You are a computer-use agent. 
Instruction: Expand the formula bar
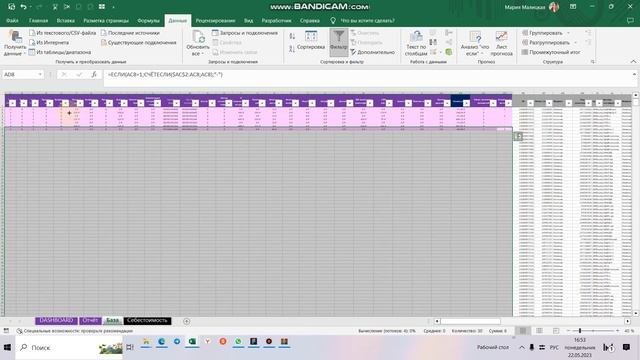(x=634, y=74)
